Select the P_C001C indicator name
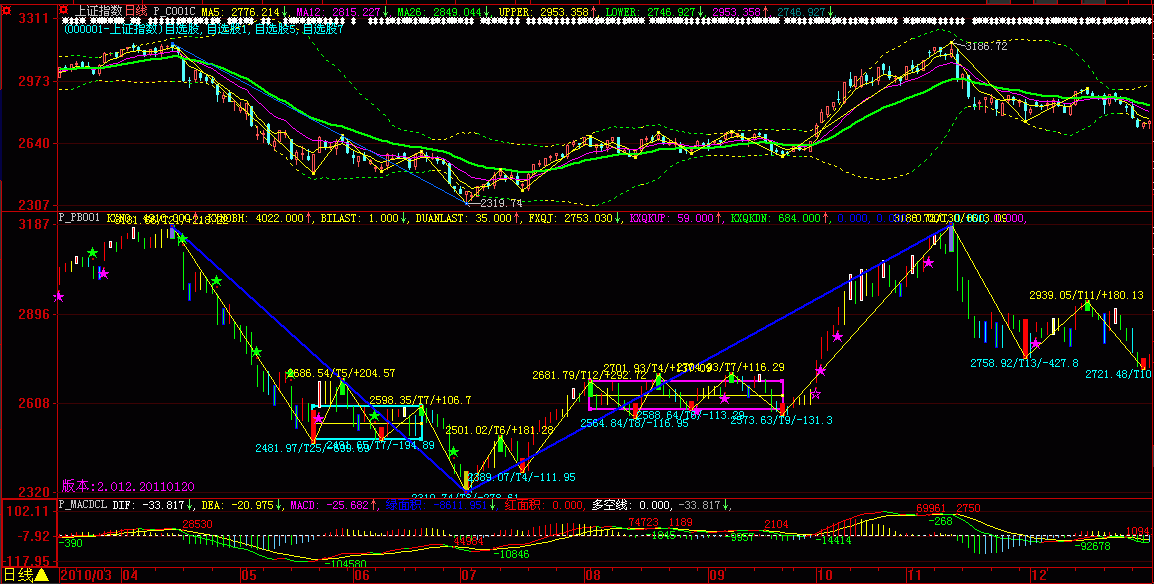 174,12
